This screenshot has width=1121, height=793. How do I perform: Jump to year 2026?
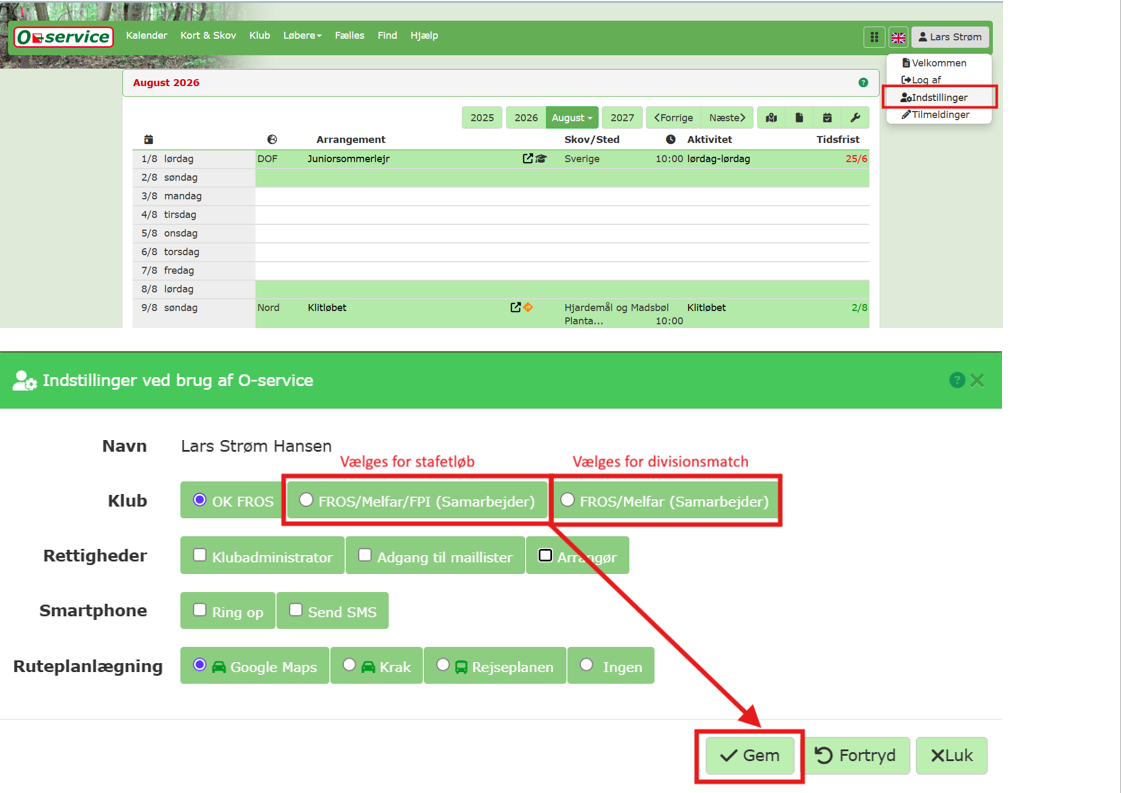click(x=526, y=118)
